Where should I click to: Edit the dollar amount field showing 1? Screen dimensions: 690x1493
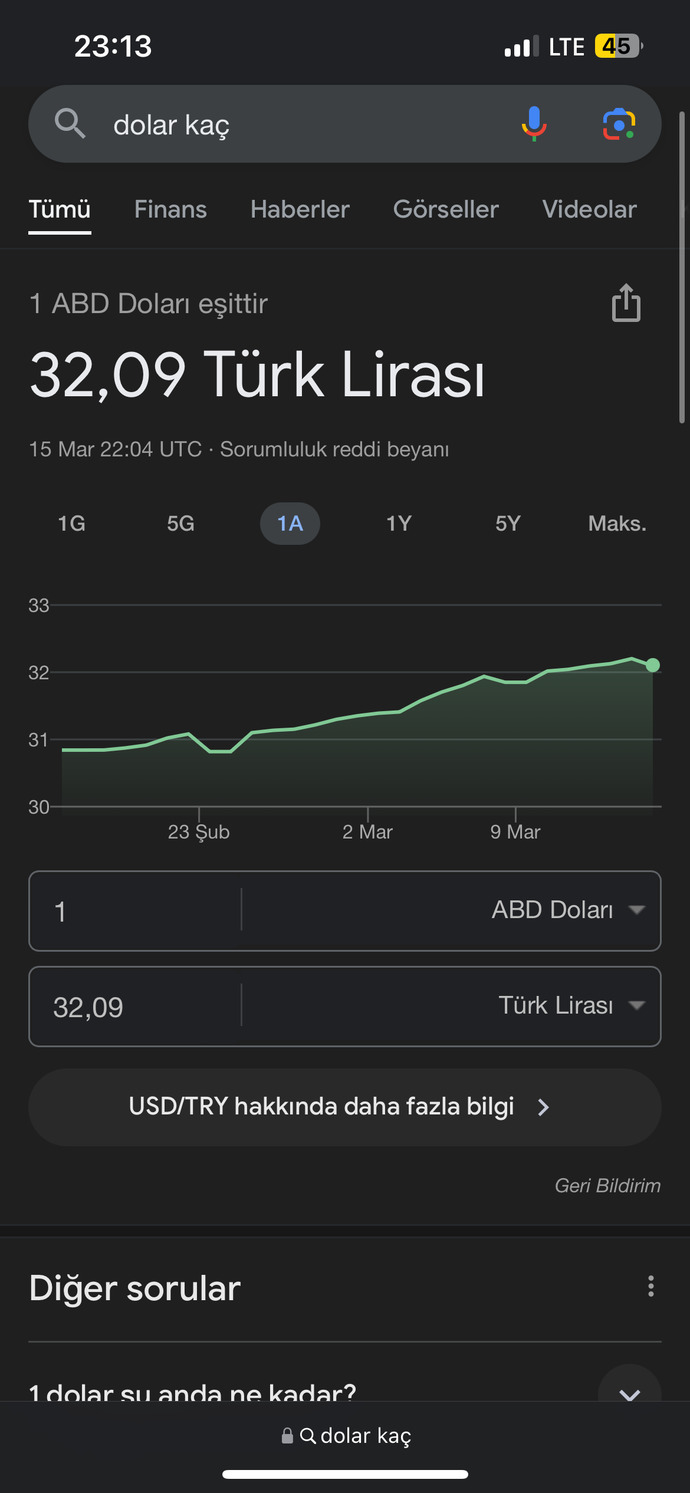tap(135, 911)
